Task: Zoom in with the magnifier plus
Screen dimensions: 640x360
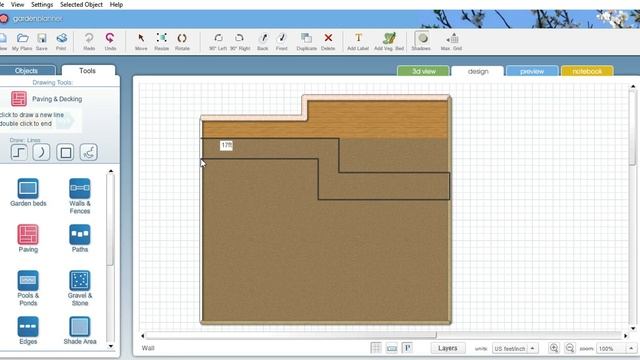Action: [554, 348]
